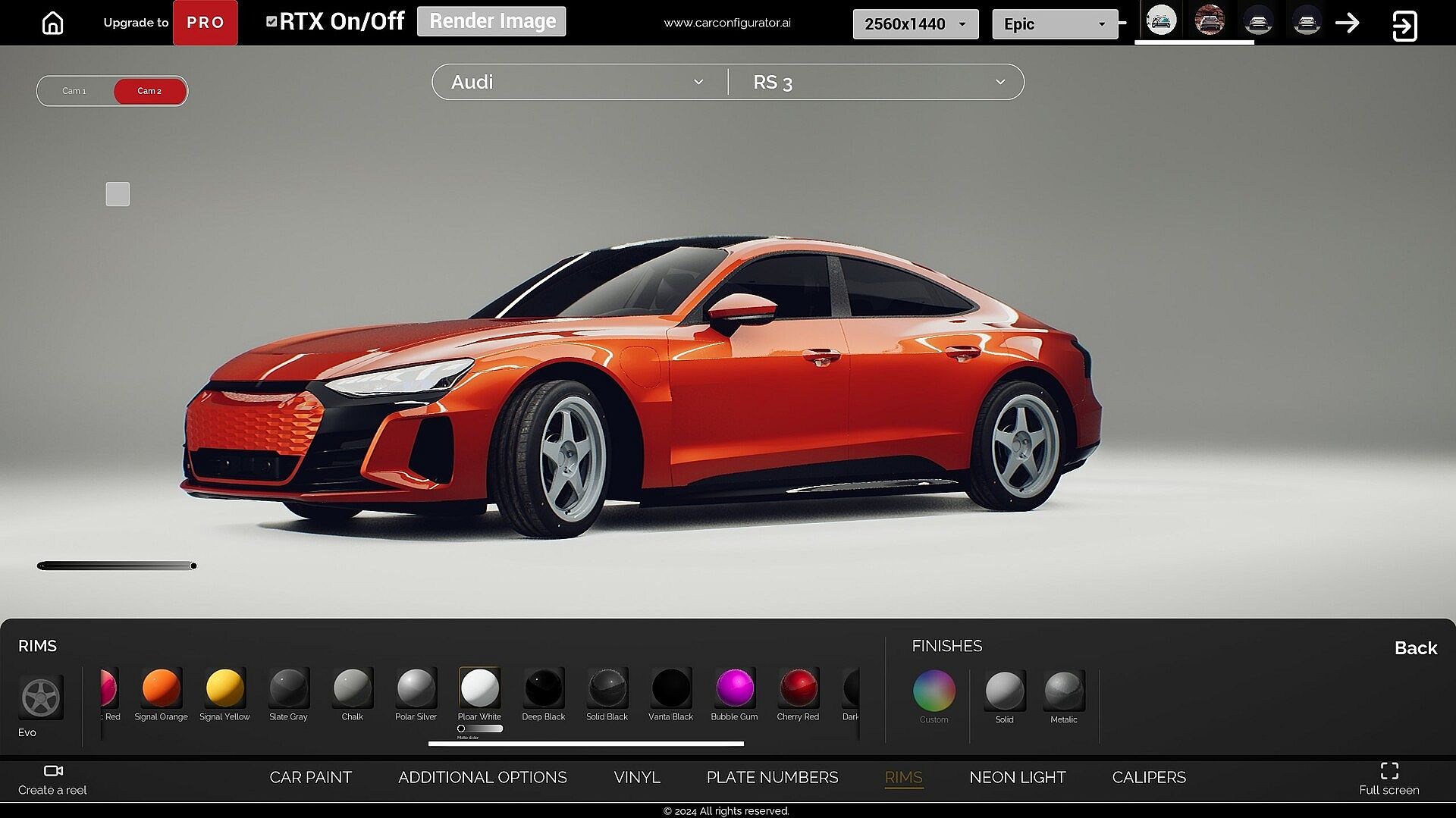
Task: Open Create a reel camera icon
Action: coord(53,770)
